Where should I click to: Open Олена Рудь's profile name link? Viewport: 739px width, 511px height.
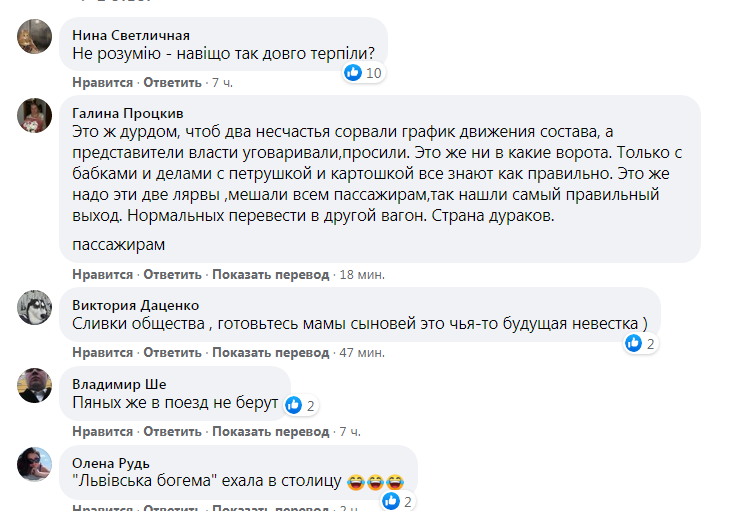pyautogui.click(x=111, y=462)
